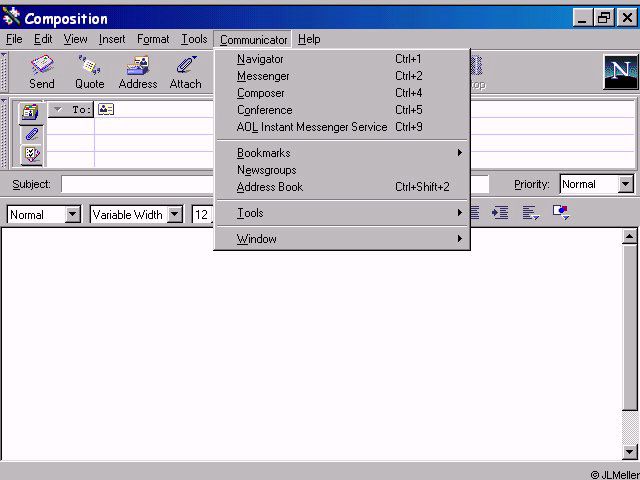640x480 pixels.
Task: Click the Attach paperclip icon
Action: (186, 73)
